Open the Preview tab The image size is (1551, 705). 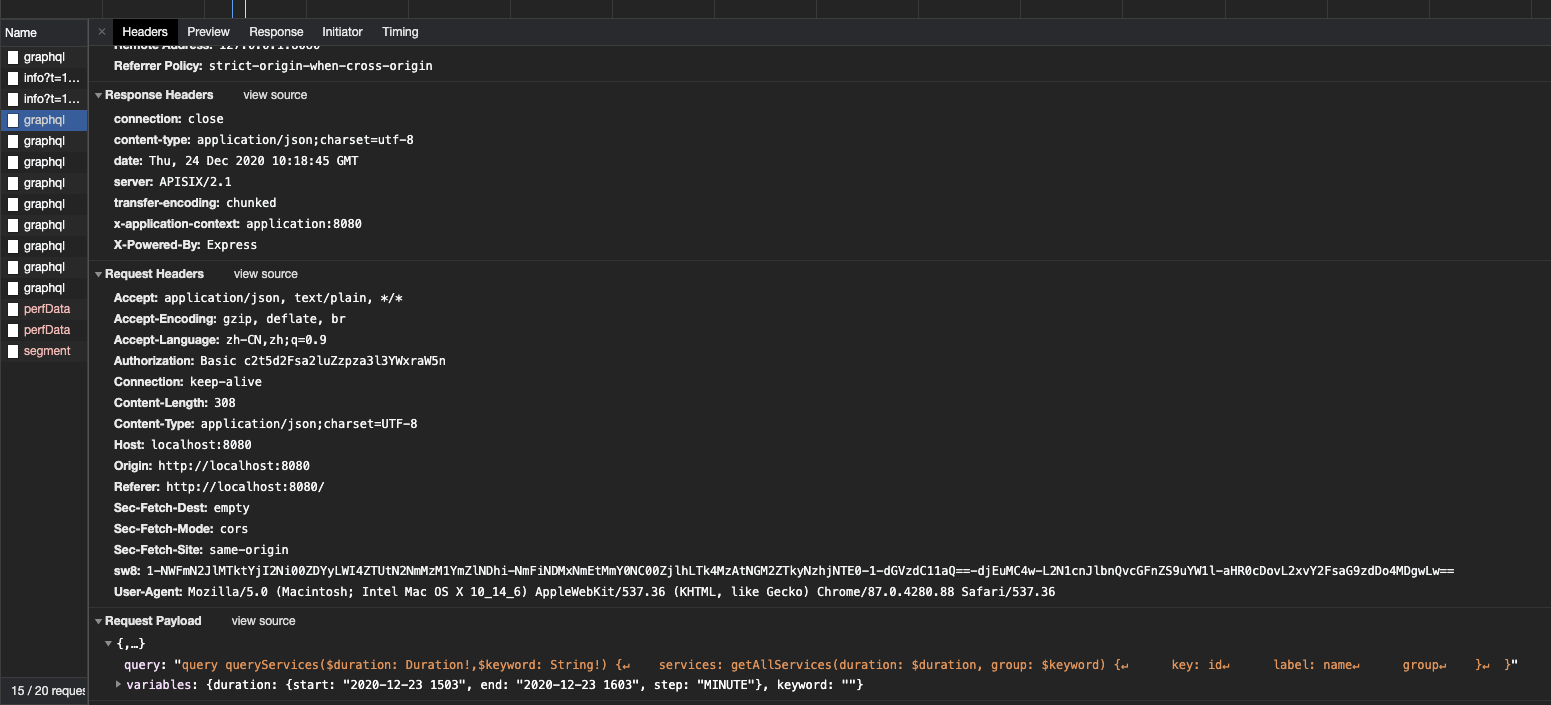pos(208,32)
